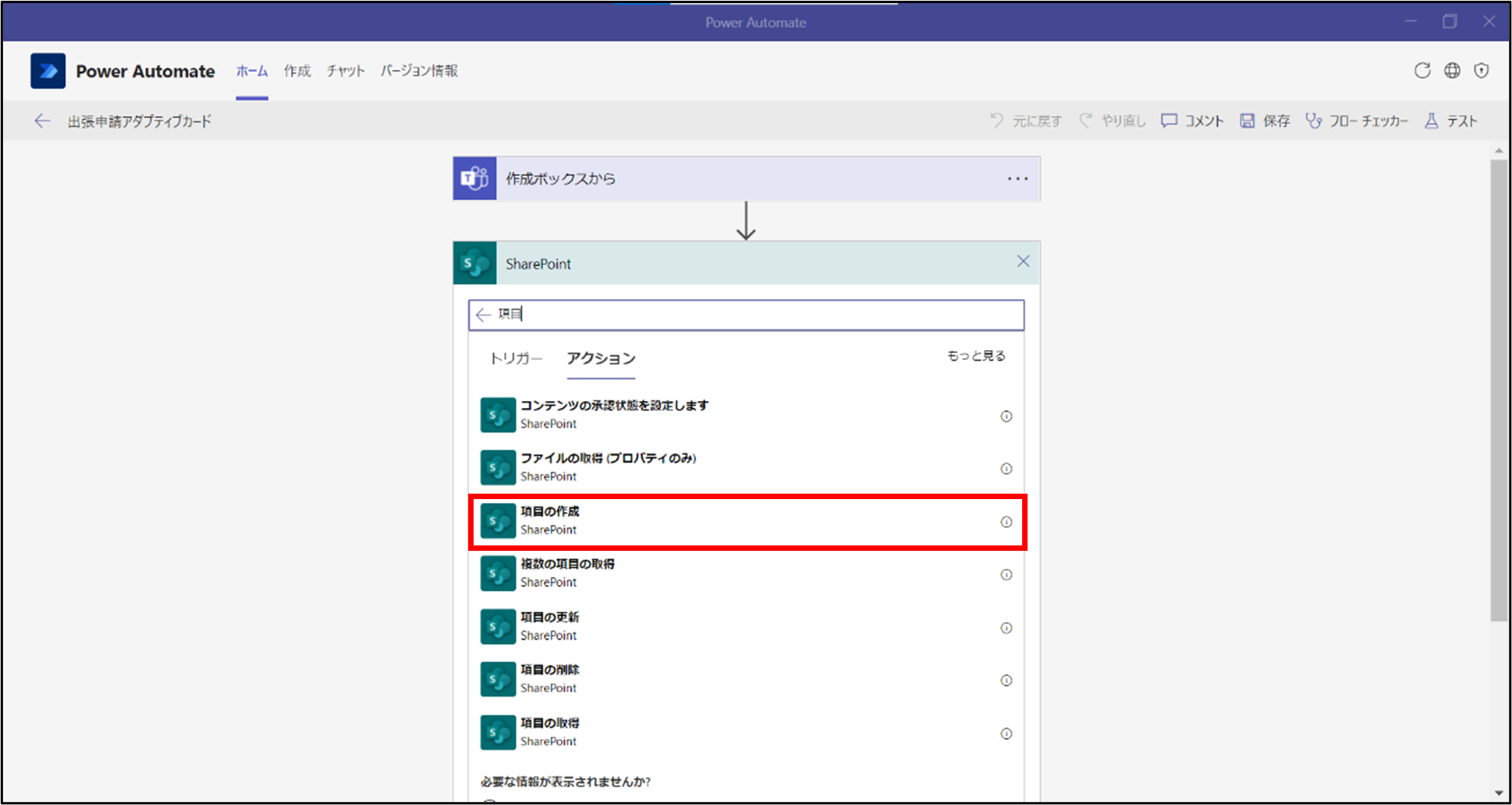Select 複数の項目の取得 action

click(746, 573)
